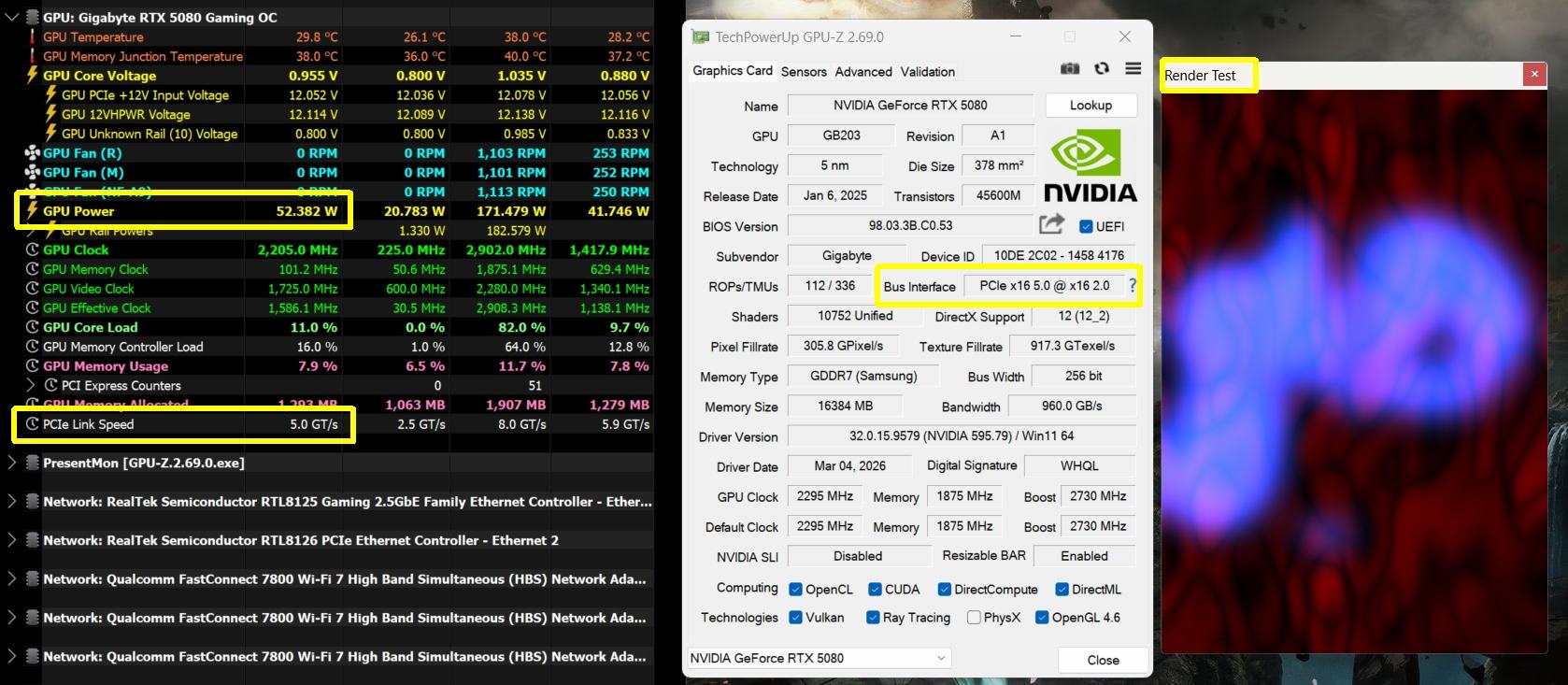Screen dimensions: 1568x685
Task: Toggle the CUDA checkbox
Action: coord(875,589)
